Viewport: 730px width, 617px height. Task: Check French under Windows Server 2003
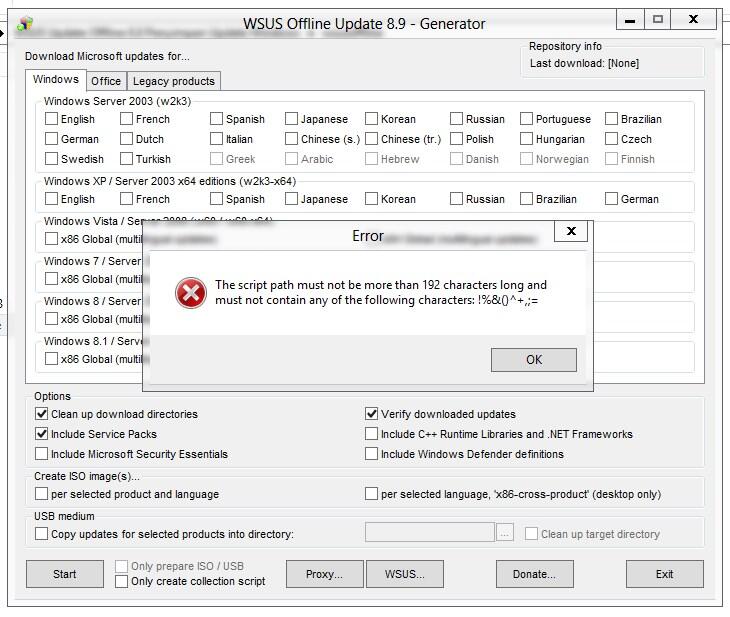tap(126, 119)
